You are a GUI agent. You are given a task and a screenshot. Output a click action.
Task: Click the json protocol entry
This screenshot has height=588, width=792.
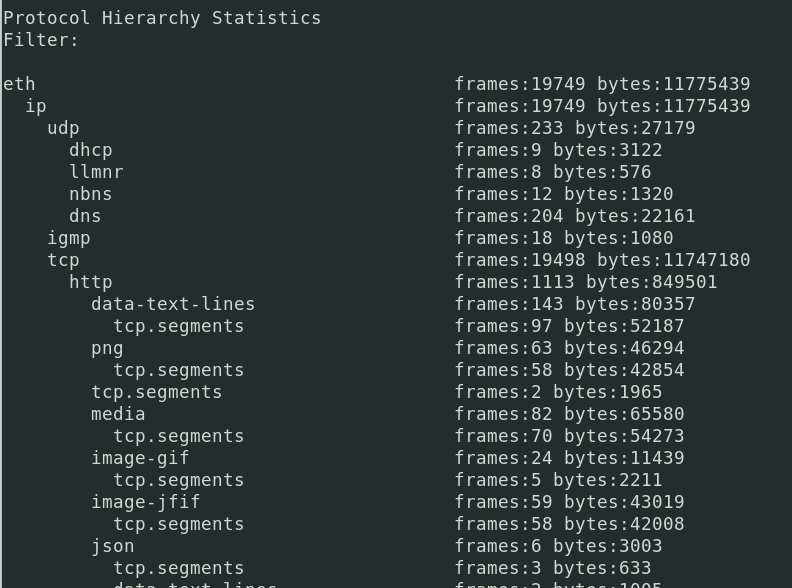pos(113,546)
